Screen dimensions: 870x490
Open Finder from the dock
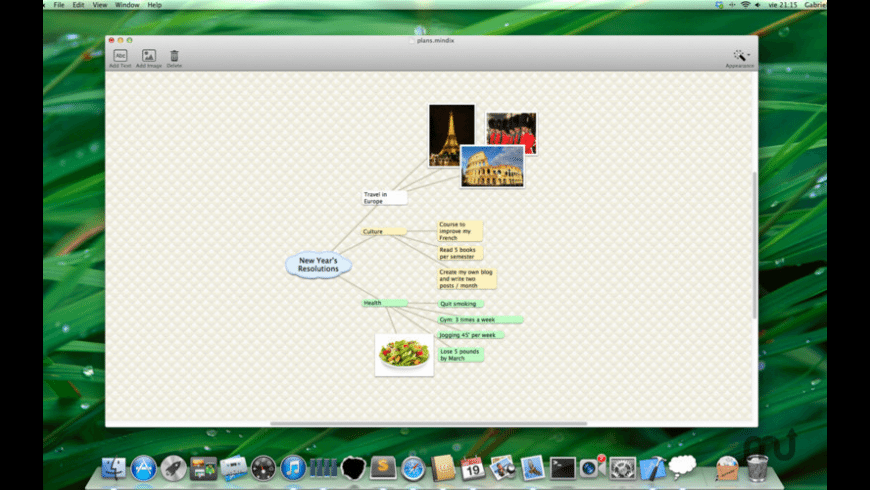pyautogui.click(x=114, y=468)
